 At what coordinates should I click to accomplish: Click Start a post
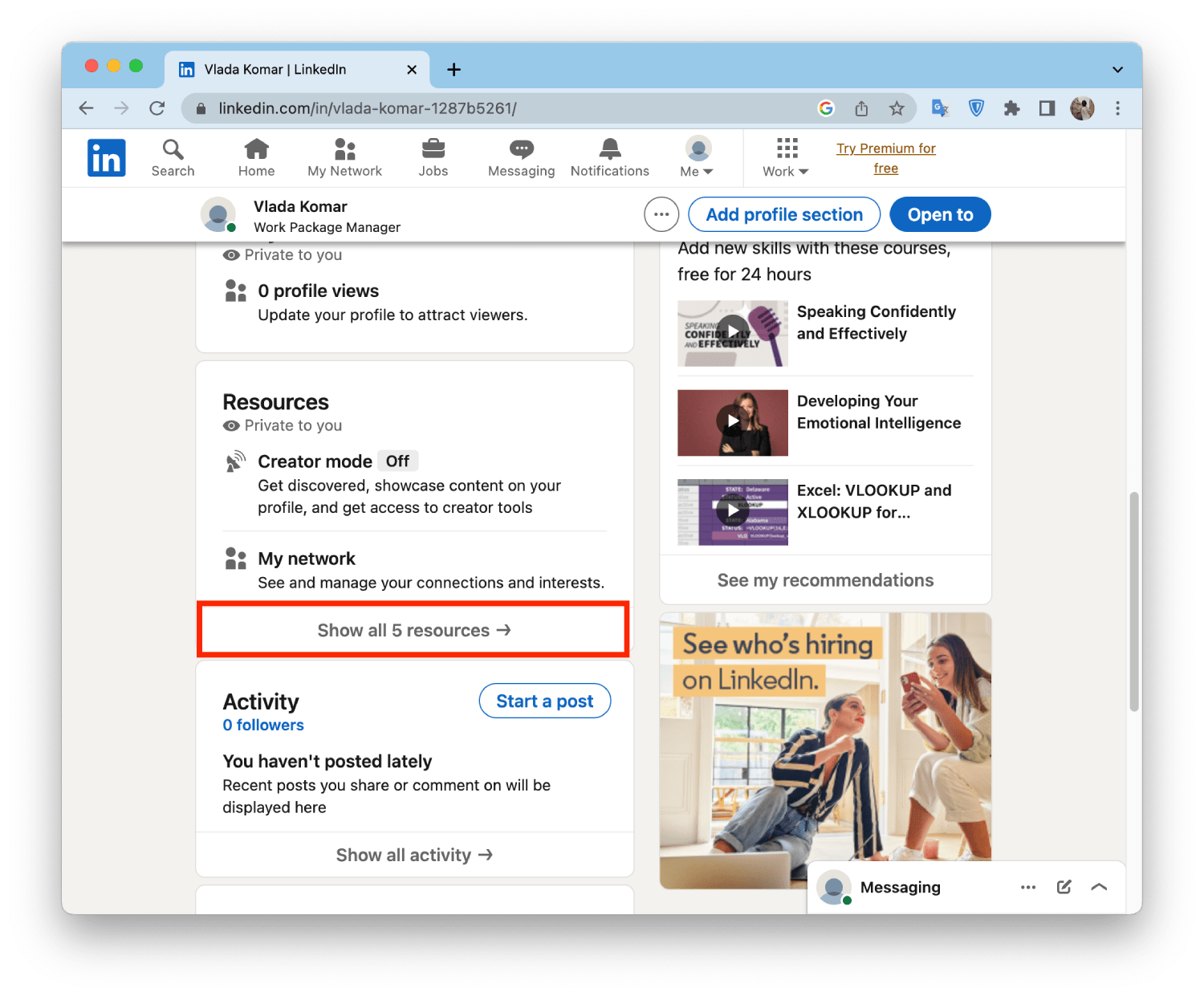click(x=544, y=701)
